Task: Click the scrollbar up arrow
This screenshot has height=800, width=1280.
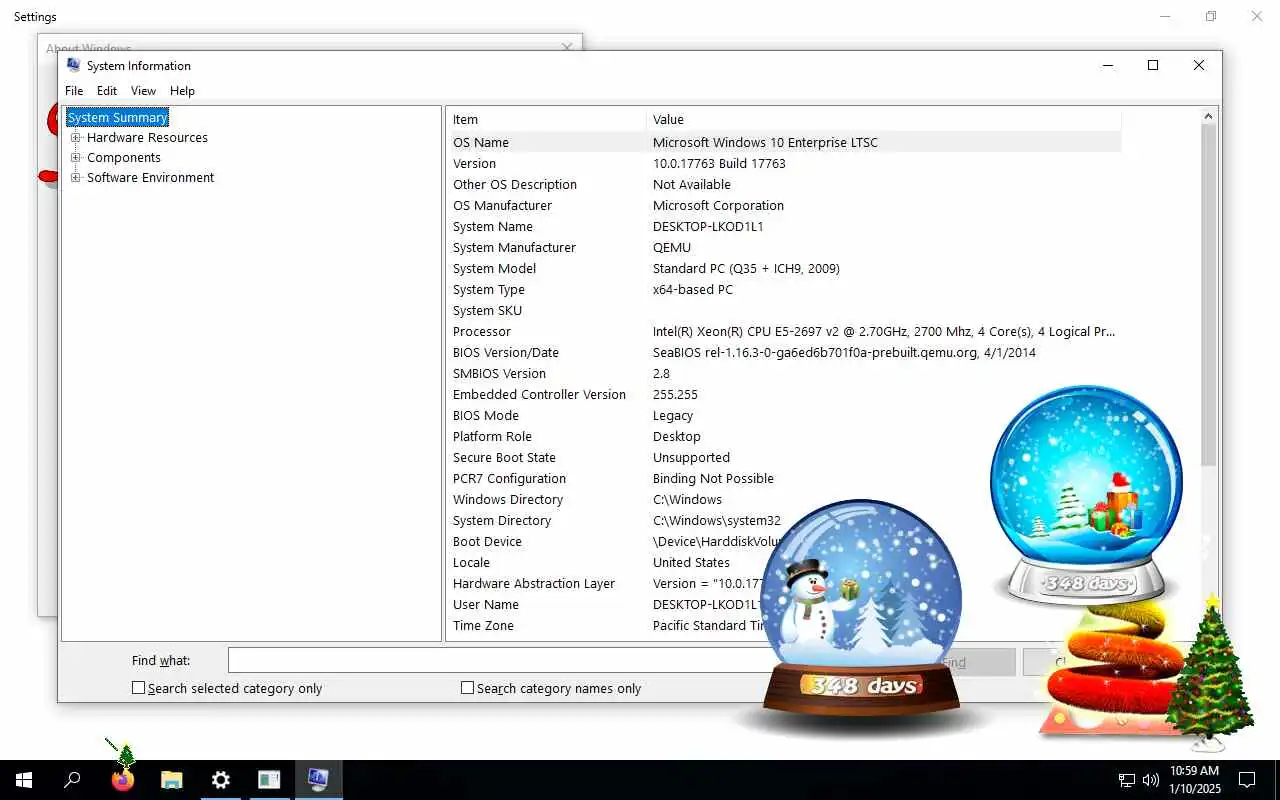Action: tap(1208, 116)
